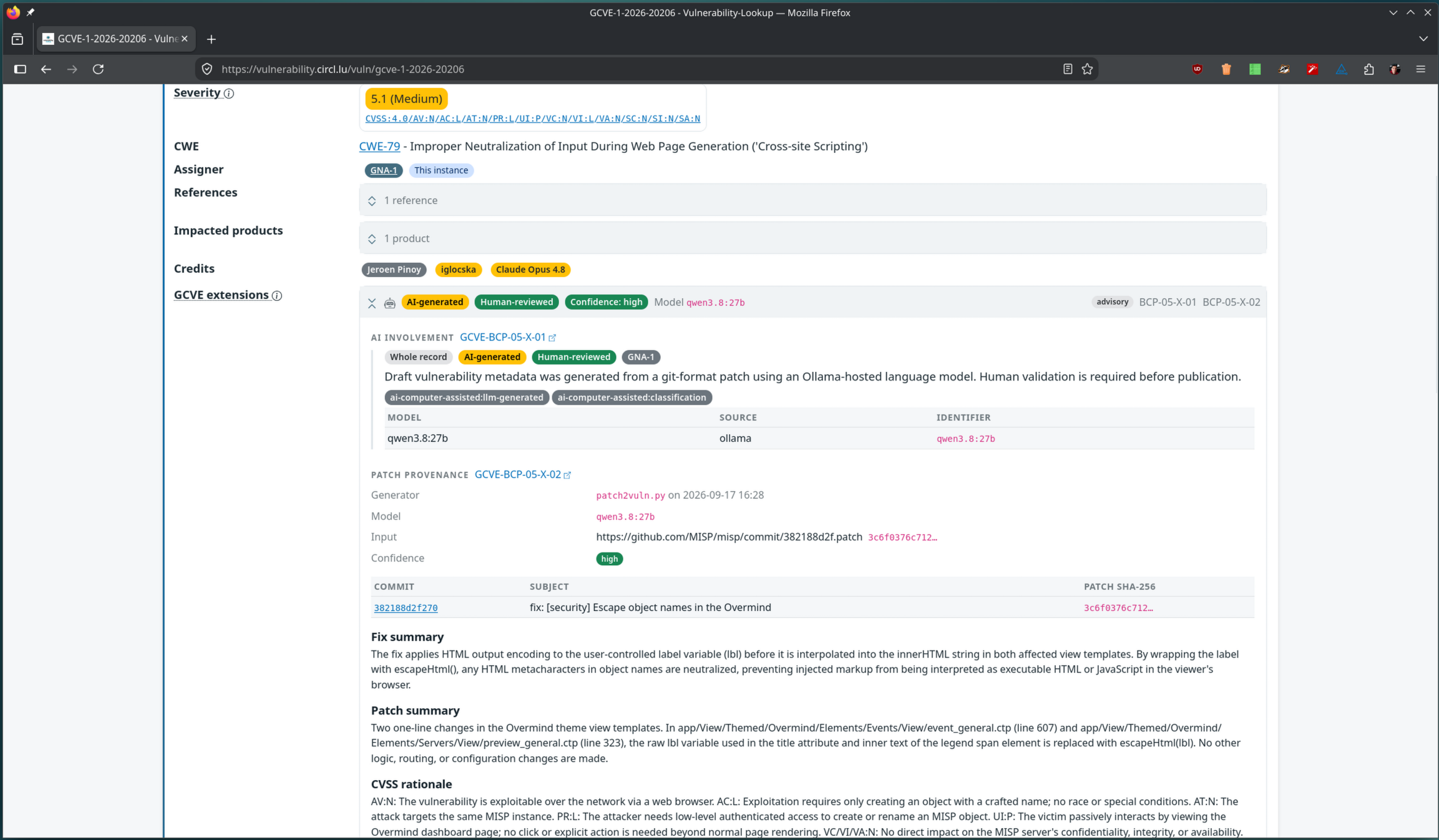Open the Severity label link
The image size is (1439, 840).
197,92
